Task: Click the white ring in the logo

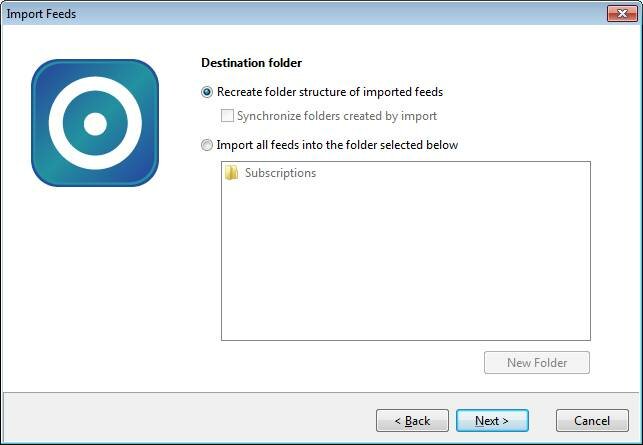Action: (56, 123)
